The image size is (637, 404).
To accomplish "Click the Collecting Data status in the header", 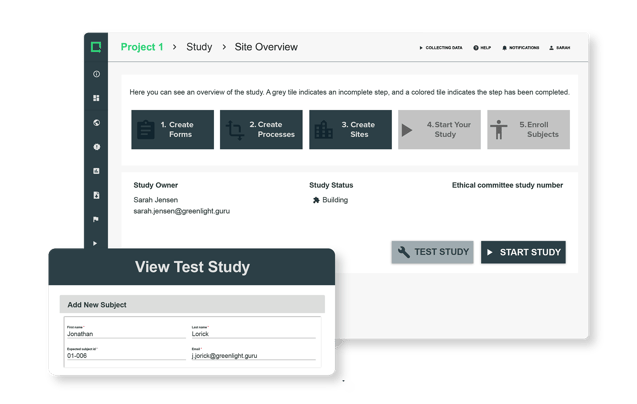I will pyautogui.click(x=439, y=47).
